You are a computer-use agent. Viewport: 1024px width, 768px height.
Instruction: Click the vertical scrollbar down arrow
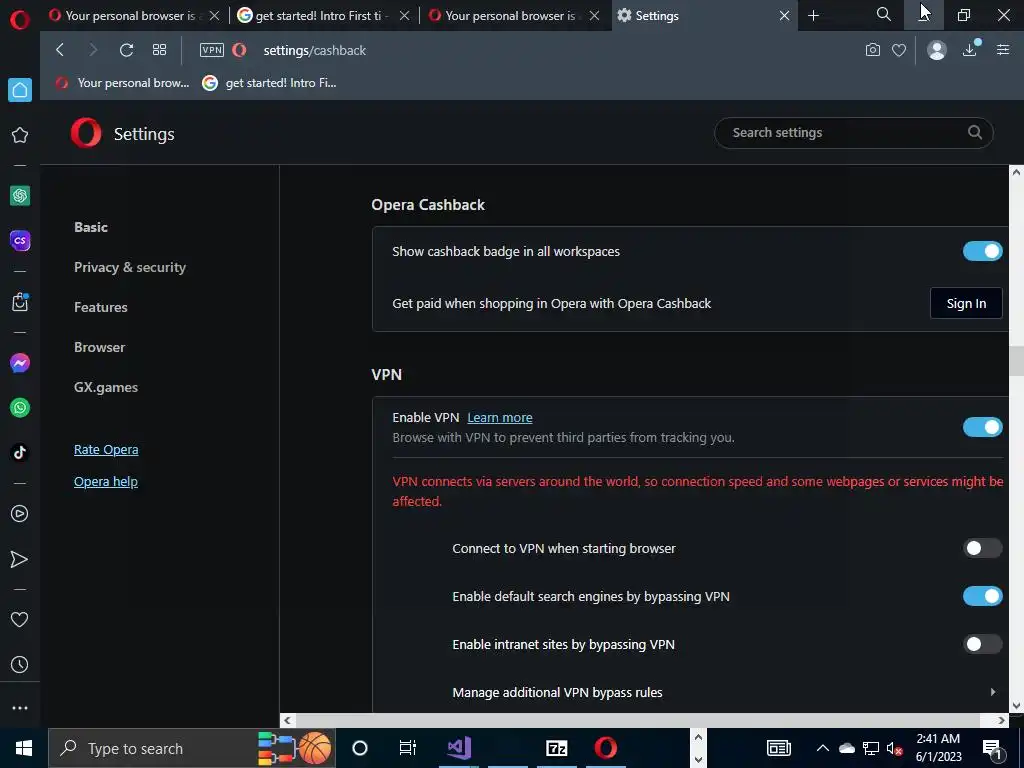click(x=1016, y=705)
